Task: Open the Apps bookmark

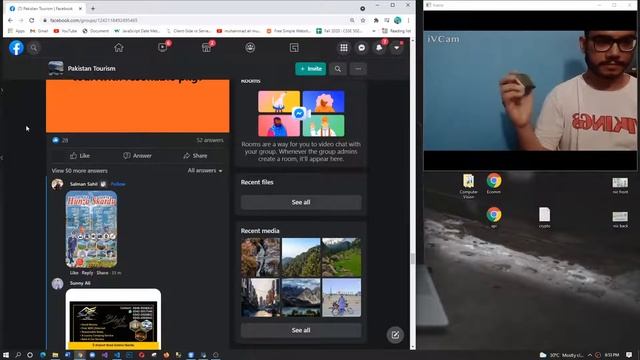Action: [16, 31]
